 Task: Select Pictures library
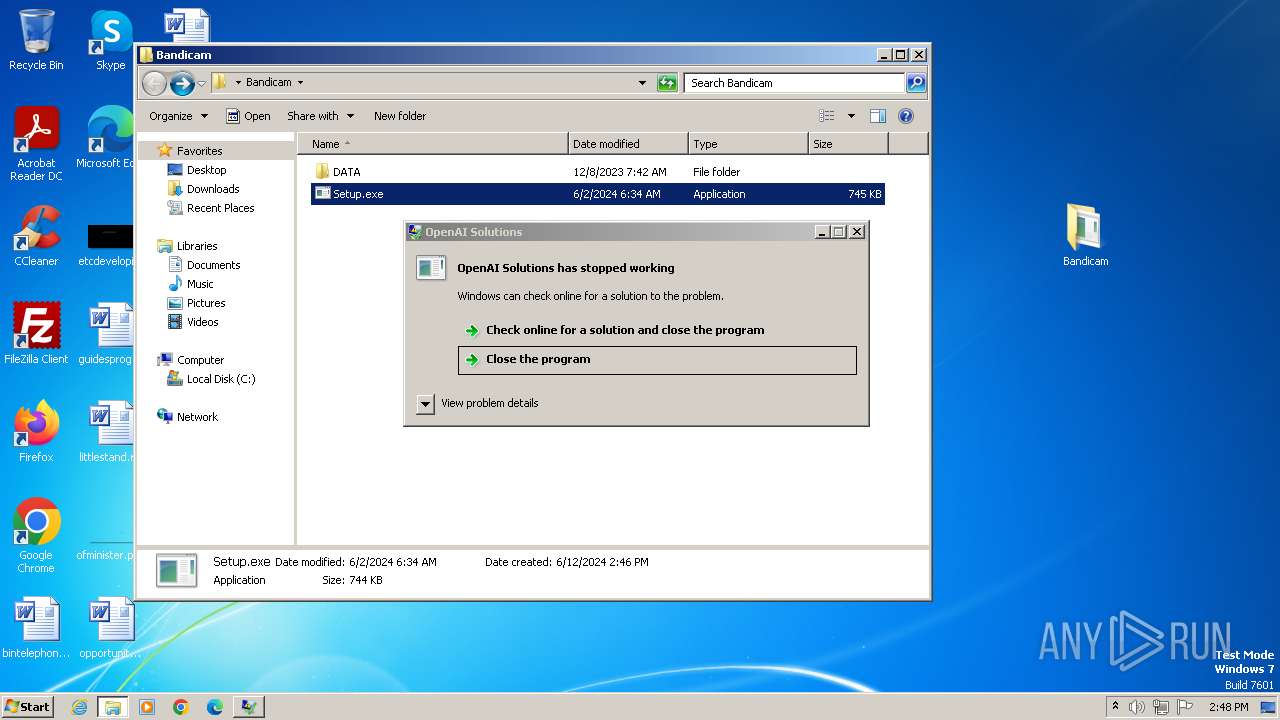206,303
